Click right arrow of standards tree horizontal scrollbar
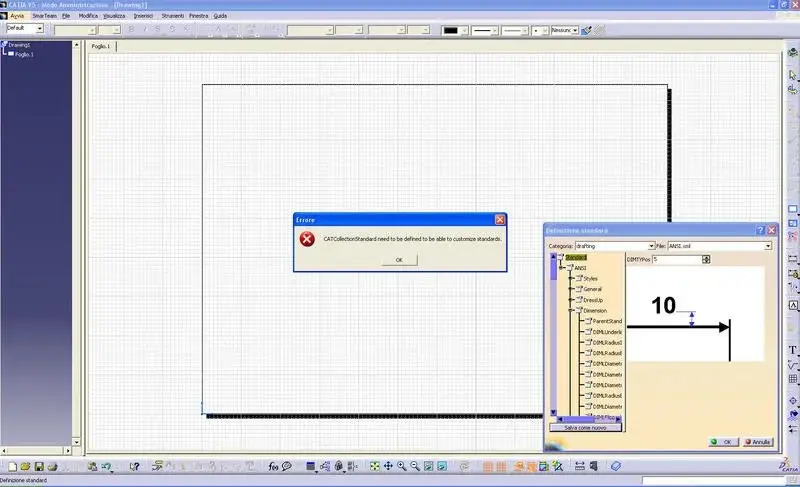The image size is (800, 487). (618, 419)
